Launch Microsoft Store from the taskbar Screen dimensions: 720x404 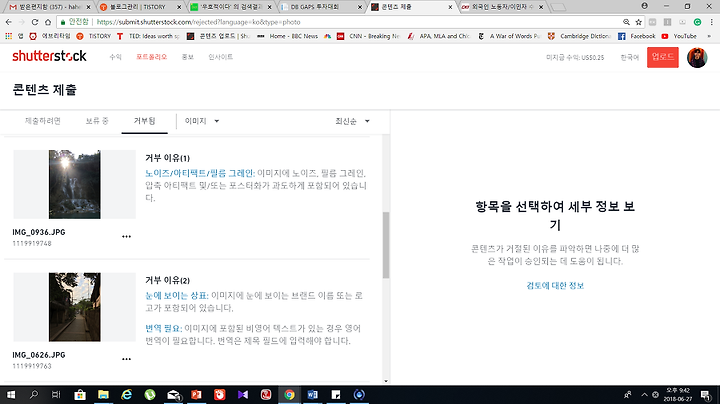point(80,395)
